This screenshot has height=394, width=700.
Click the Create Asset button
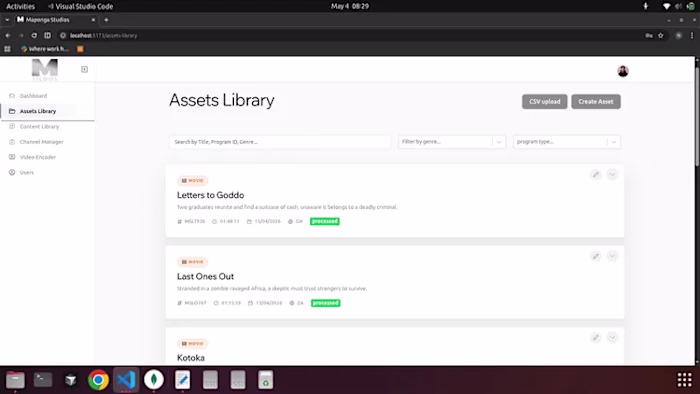click(x=596, y=102)
